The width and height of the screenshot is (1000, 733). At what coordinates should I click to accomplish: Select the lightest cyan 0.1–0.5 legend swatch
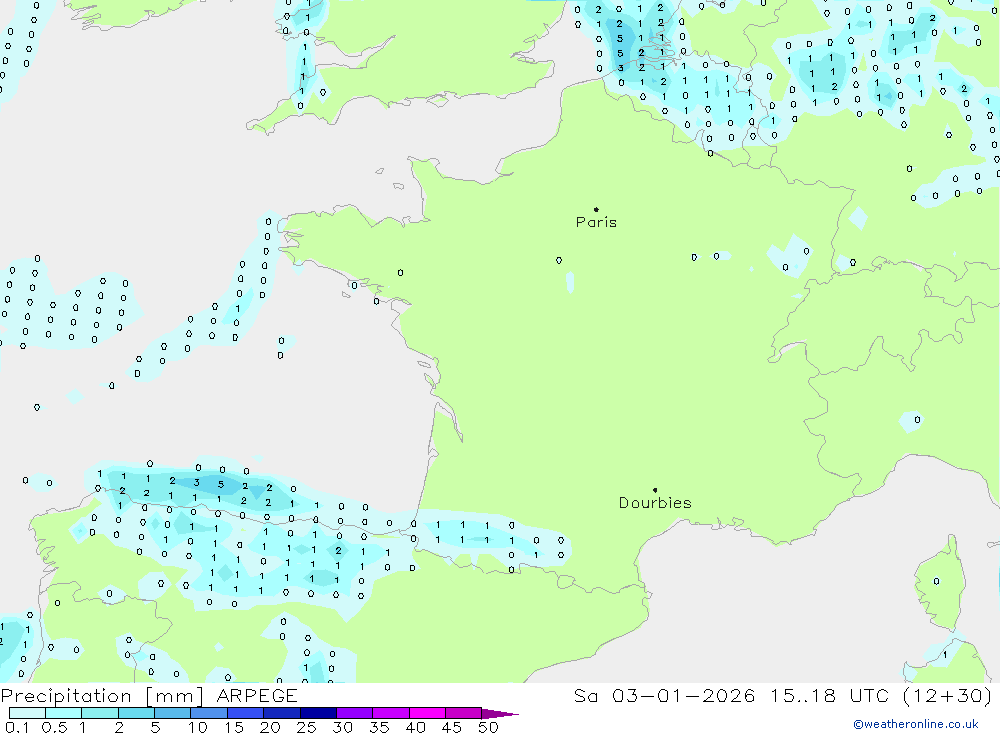(x=27, y=713)
